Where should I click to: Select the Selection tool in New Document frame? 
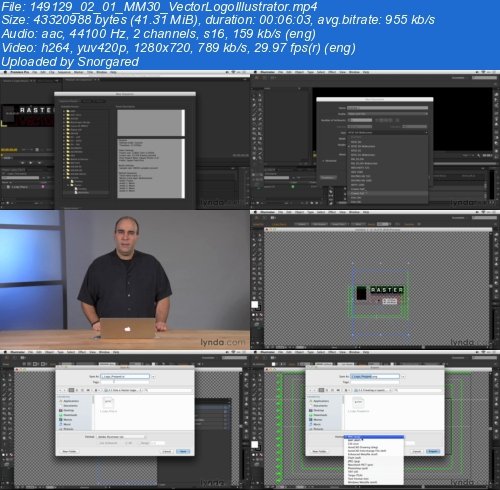pyautogui.click(x=254, y=95)
